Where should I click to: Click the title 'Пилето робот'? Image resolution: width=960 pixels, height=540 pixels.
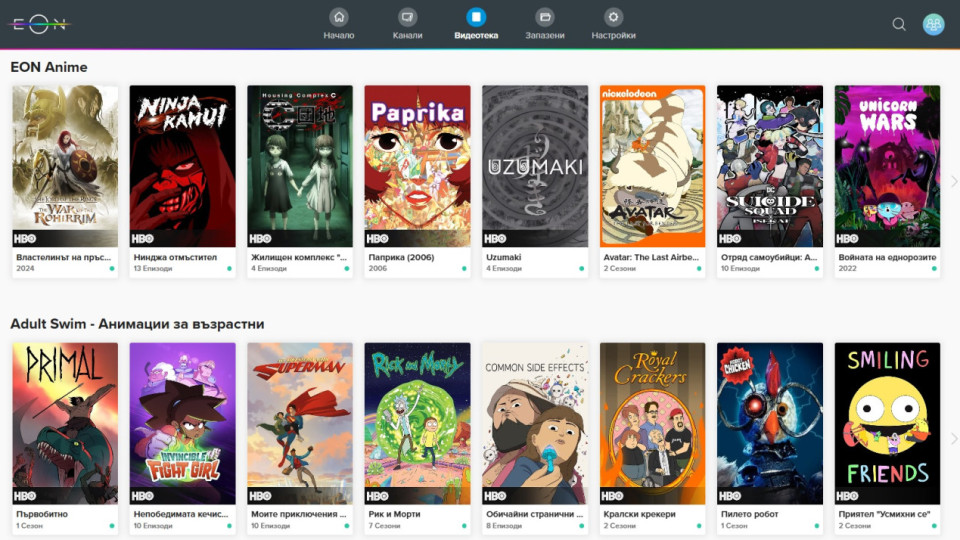click(749, 515)
